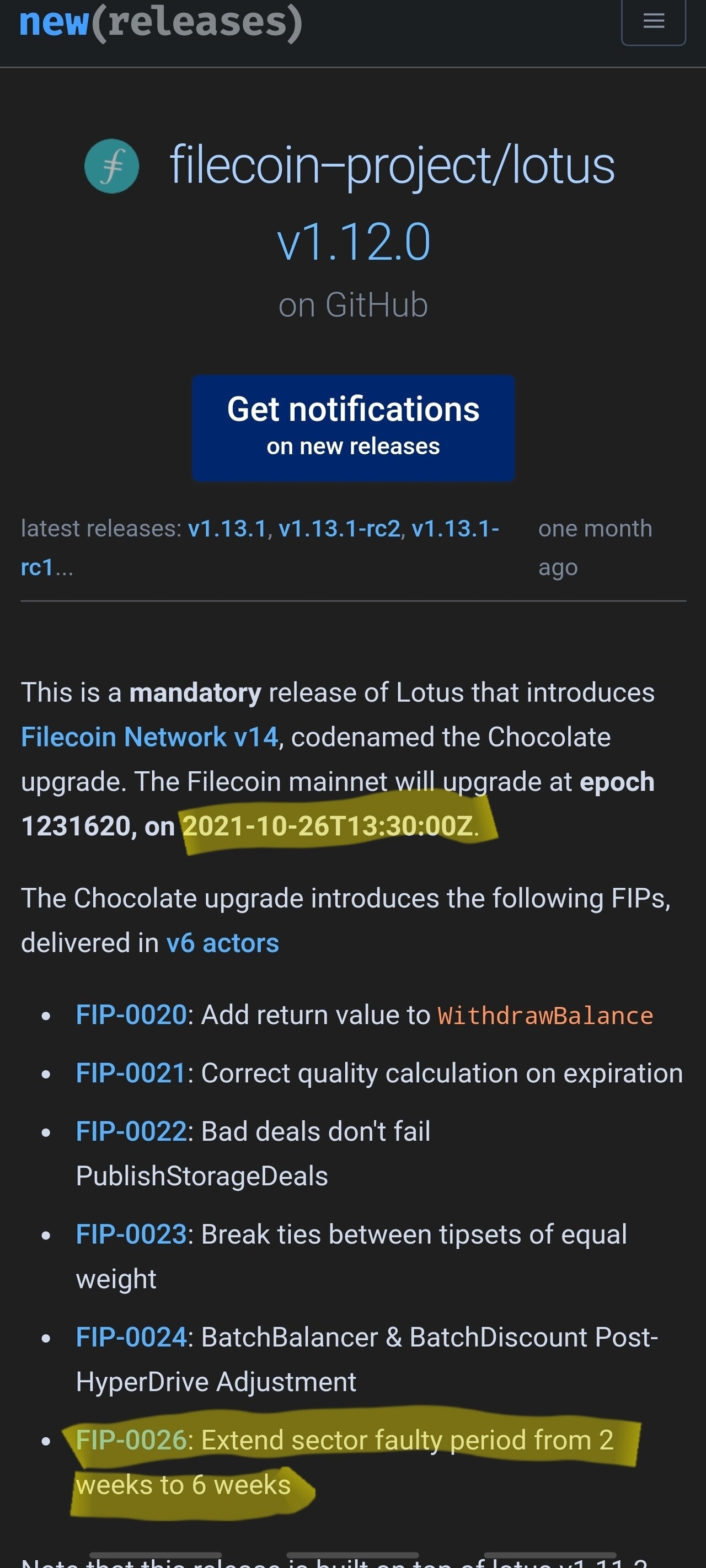Open the v6 actors link
The image size is (706, 1568).
222,943
